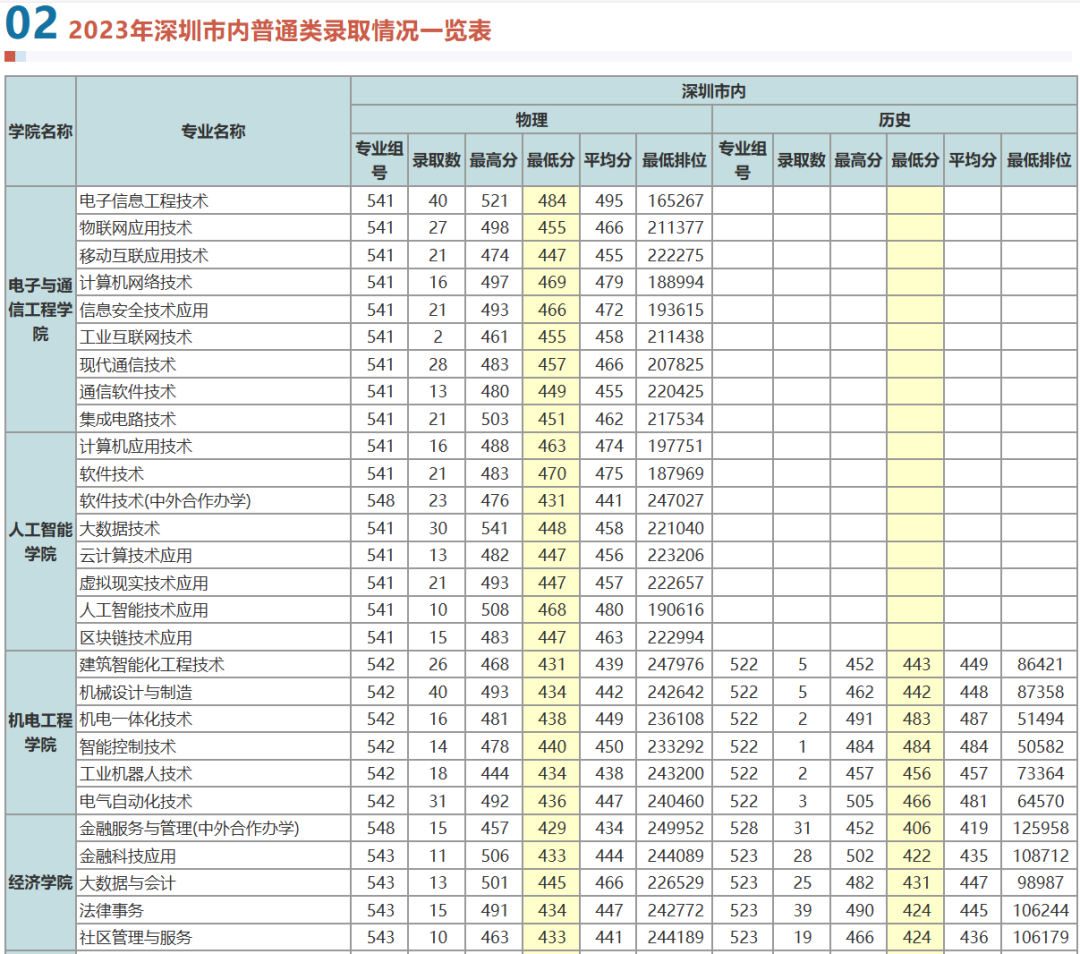Click lowest rank value 211377

pyautogui.click(x=675, y=228)
